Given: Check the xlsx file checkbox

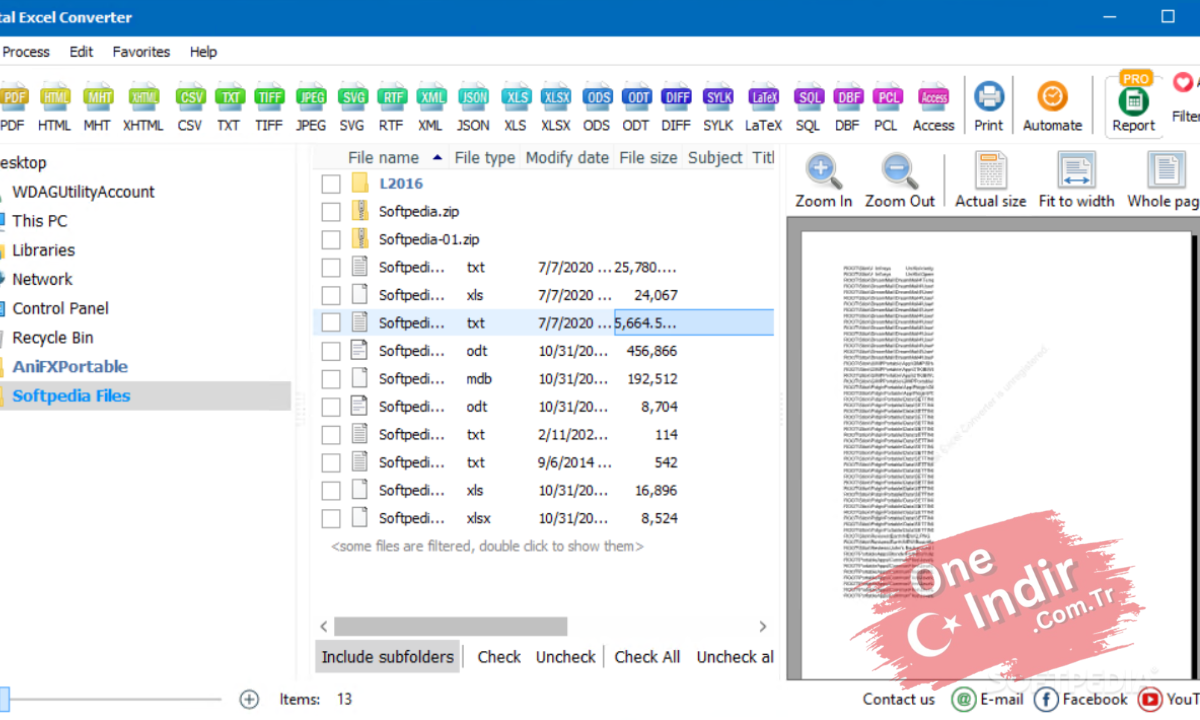Looking at the screenshot, I should (331, 519).
